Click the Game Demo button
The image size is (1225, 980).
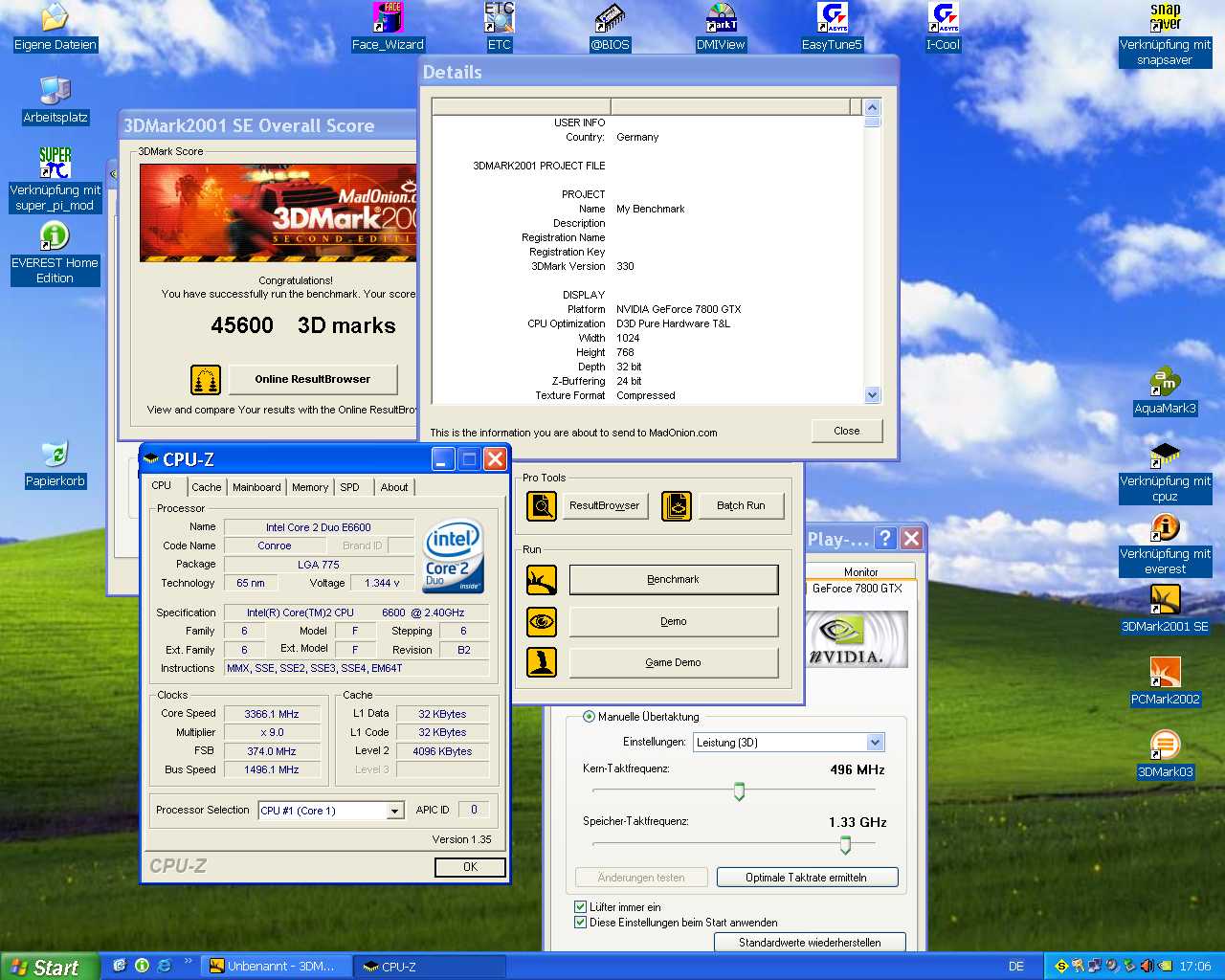point(674,662)
